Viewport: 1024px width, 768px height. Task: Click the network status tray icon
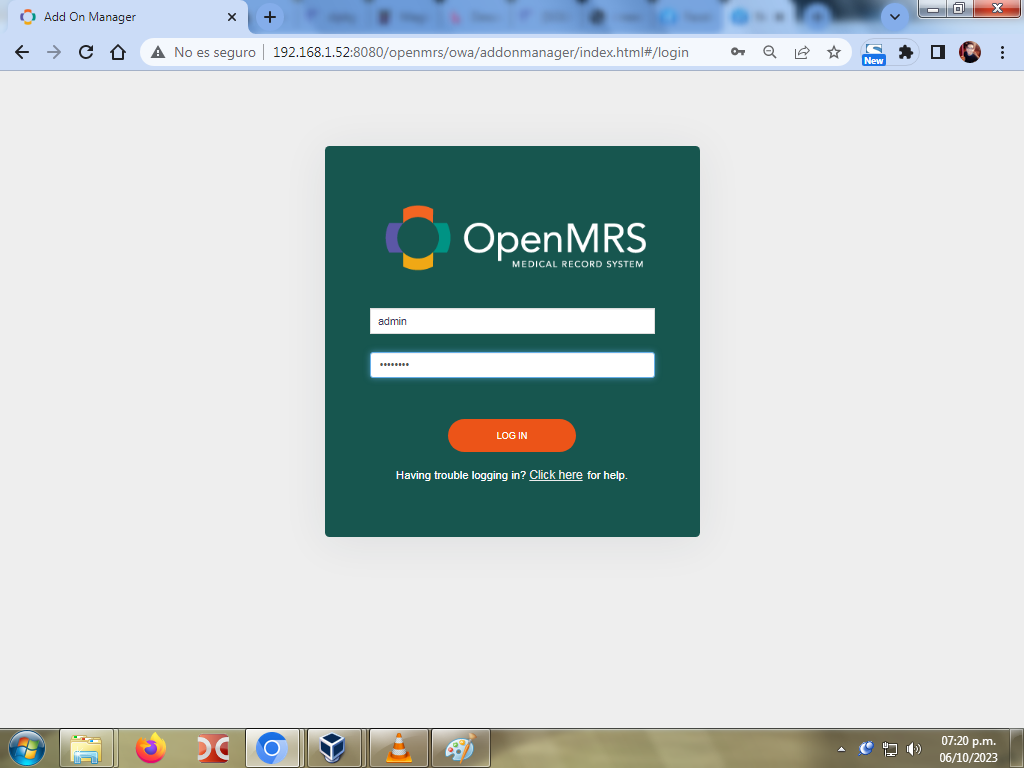tap(889, 749)
